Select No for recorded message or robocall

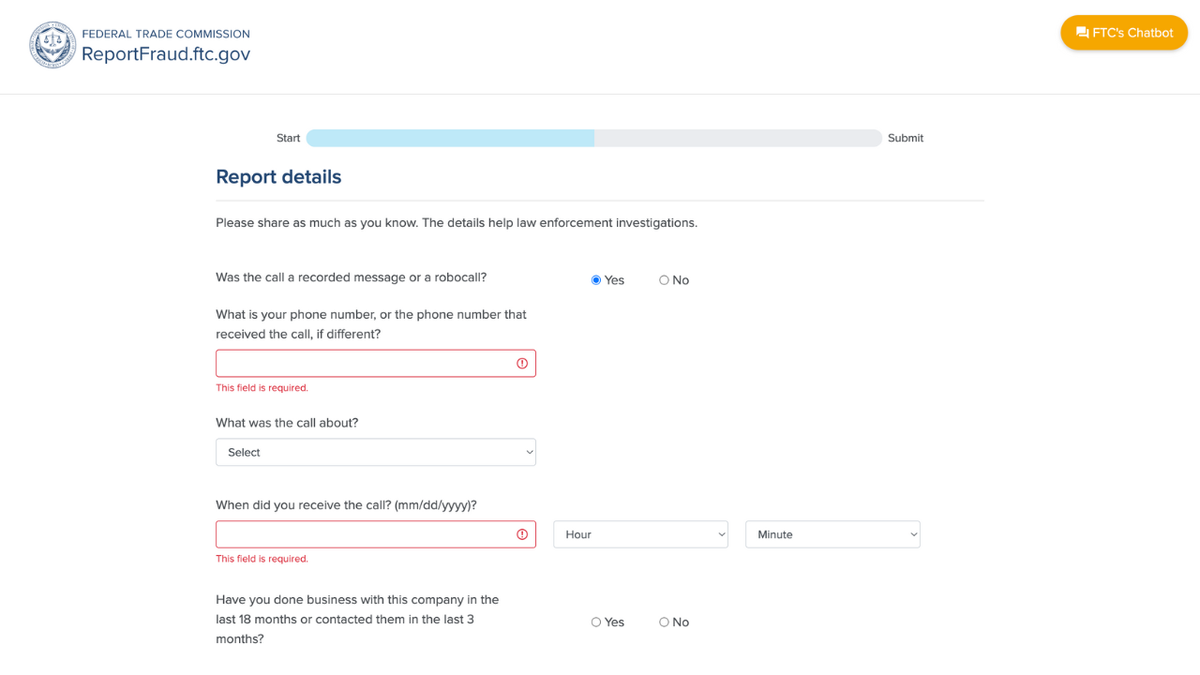click(x=664, y=280)
